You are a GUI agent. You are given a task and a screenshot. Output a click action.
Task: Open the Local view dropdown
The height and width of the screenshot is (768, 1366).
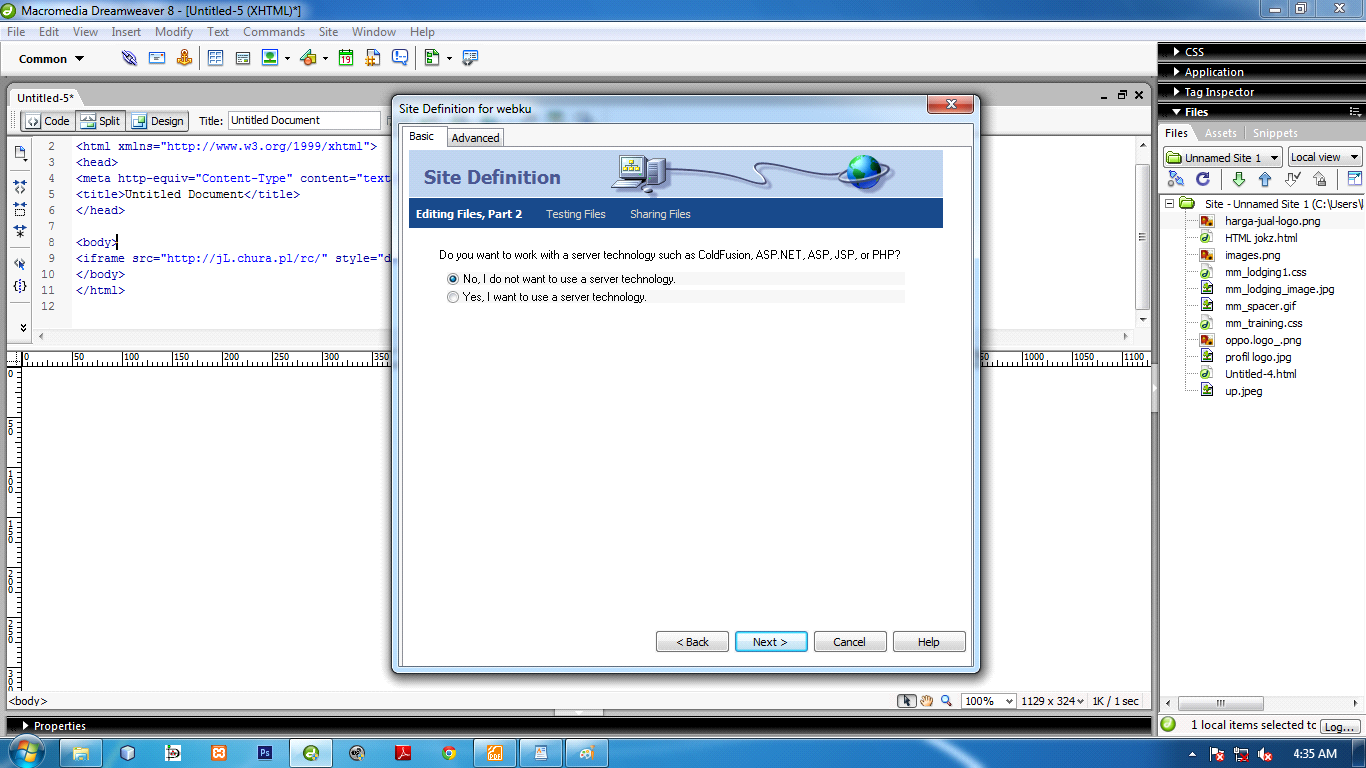coord(1324,157)
